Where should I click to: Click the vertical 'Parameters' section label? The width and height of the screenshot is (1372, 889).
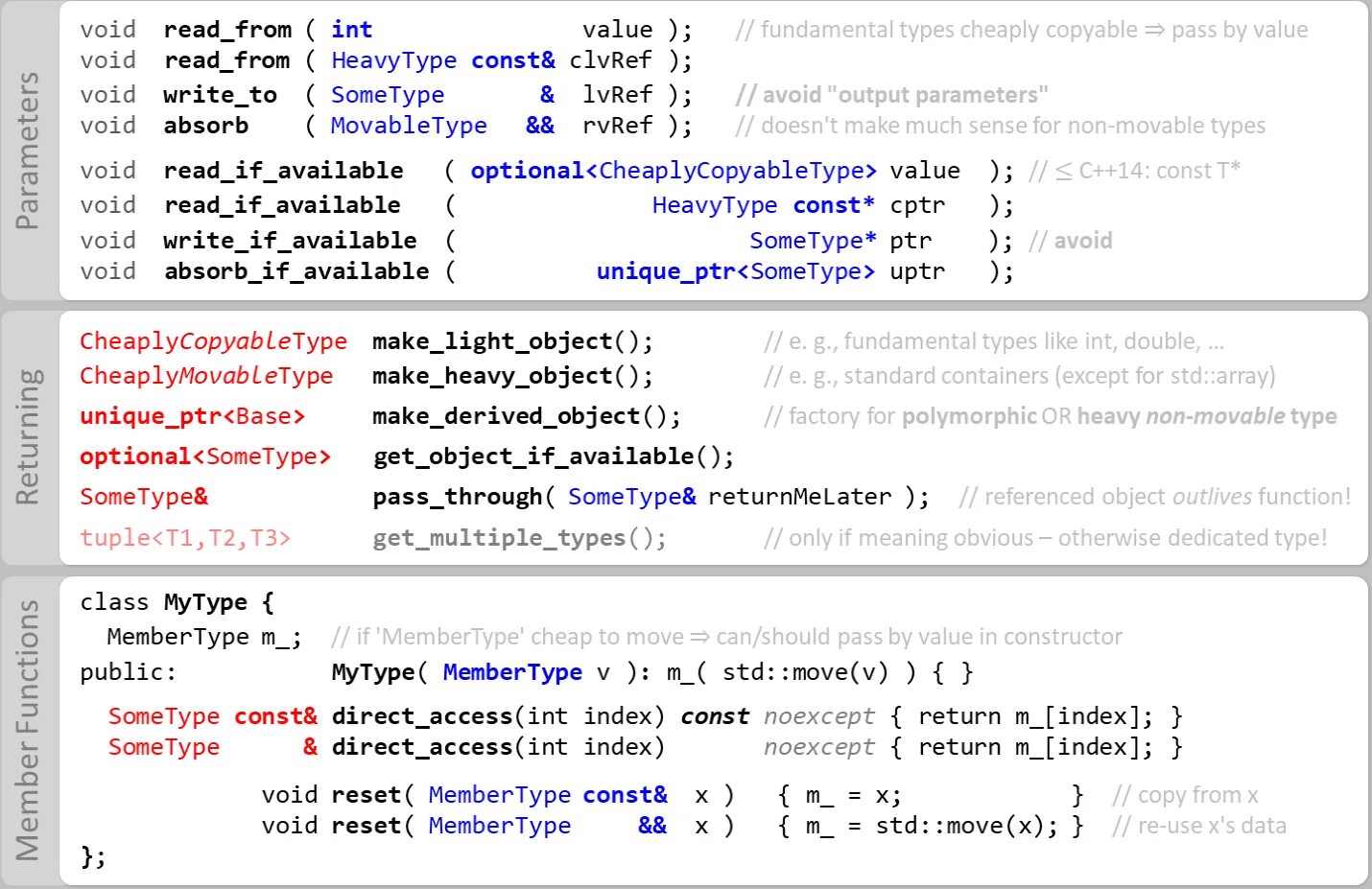[28, 151]
